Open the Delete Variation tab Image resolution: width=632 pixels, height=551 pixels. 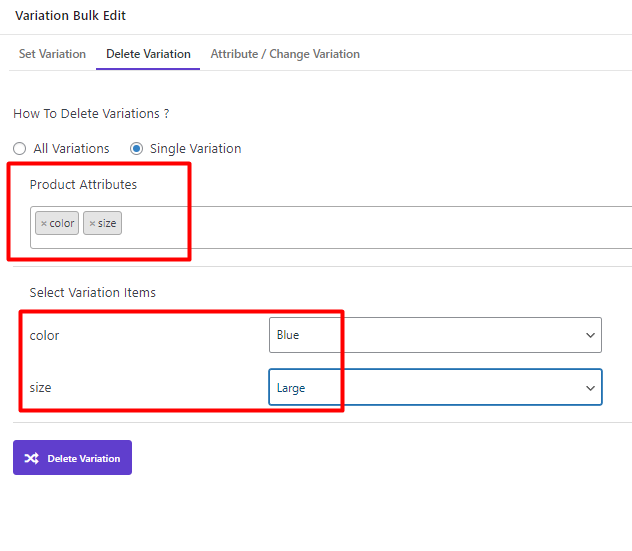coord(148,54)
